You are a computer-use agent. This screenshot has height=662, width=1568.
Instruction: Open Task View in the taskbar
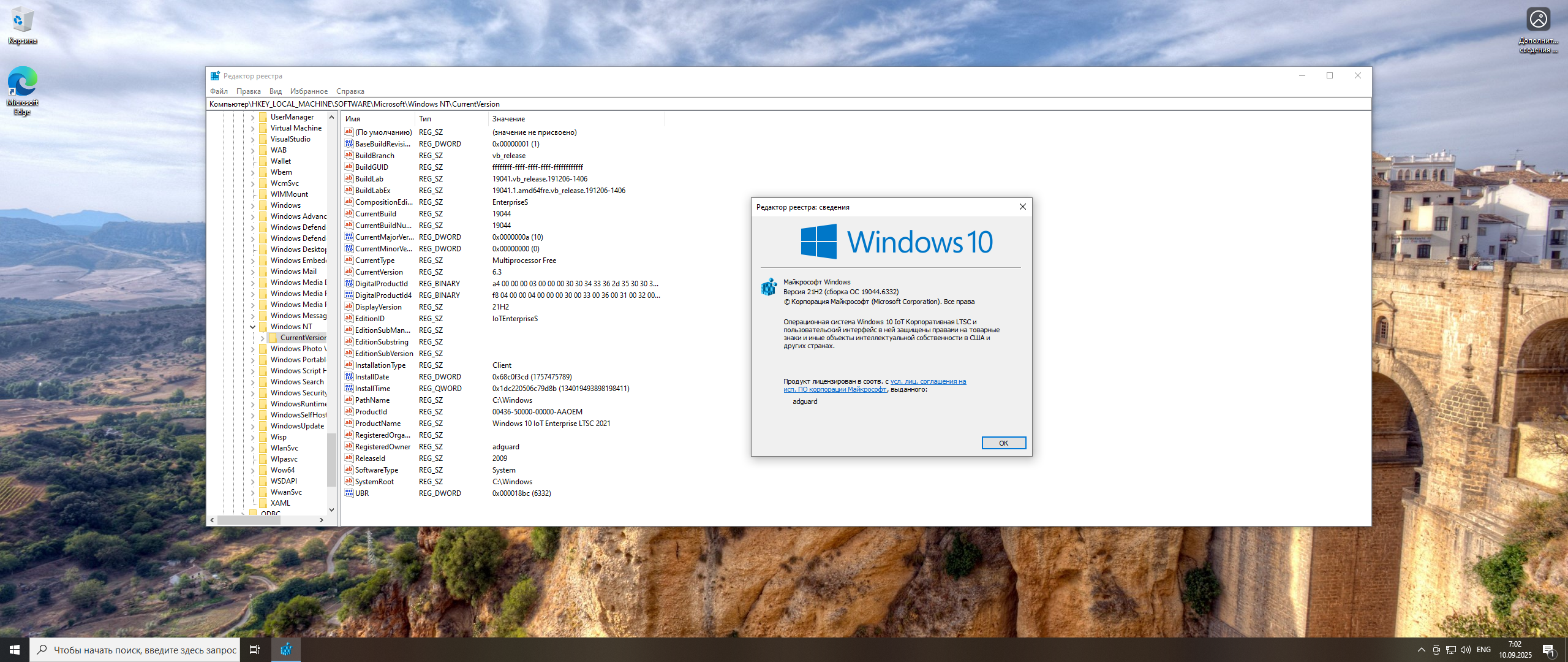pos(255,650)
